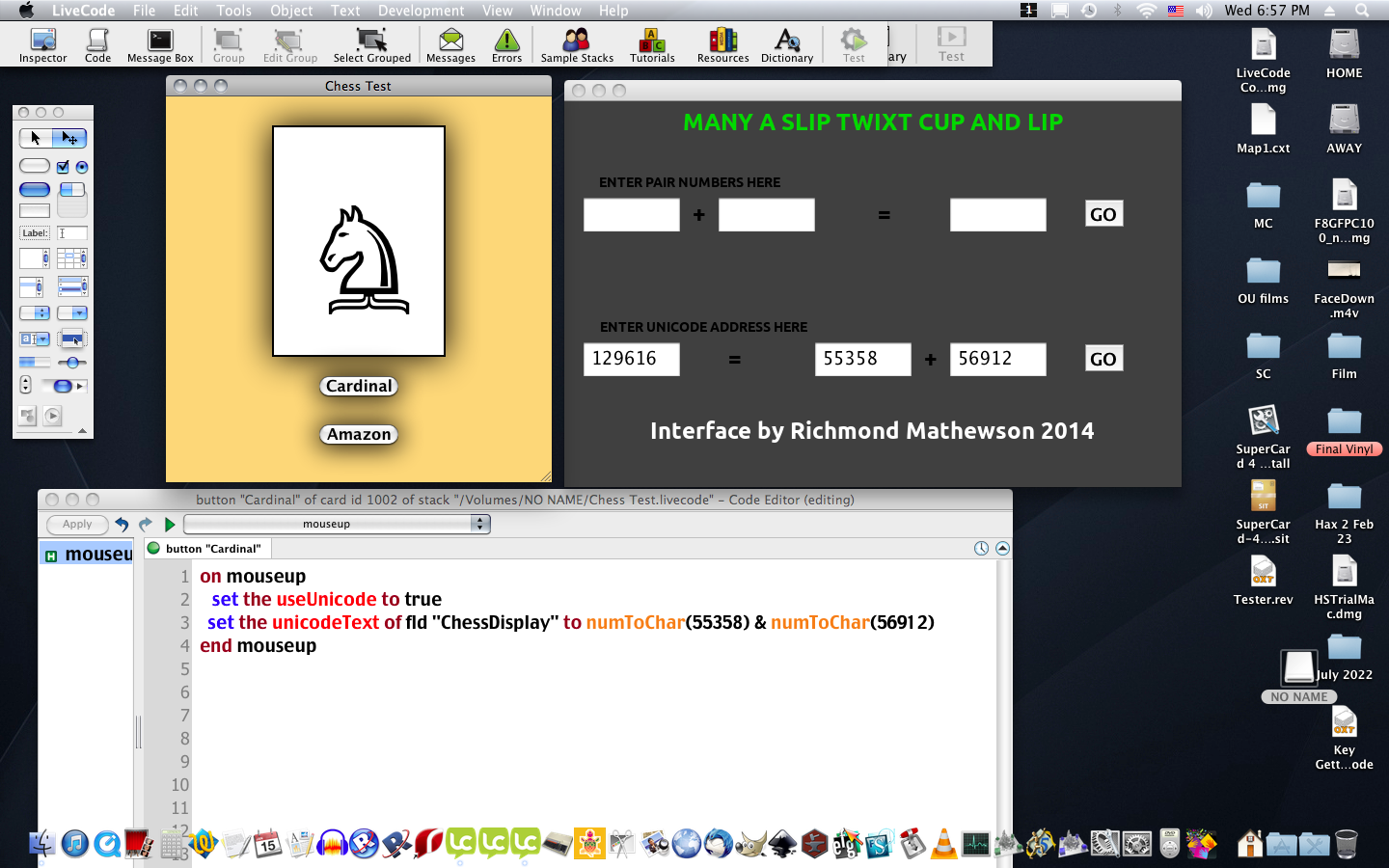Select the NO NAME volume on desktop

[x=1298, y=677]
